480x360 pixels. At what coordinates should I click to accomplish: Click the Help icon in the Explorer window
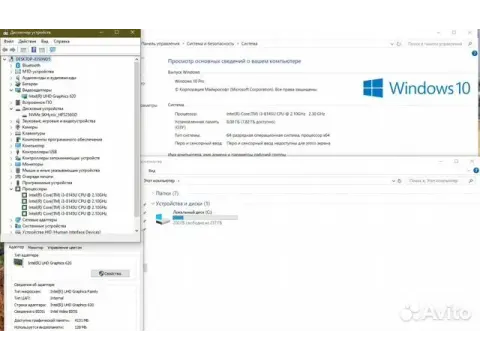pyautogui.click(x=476, y=170)
